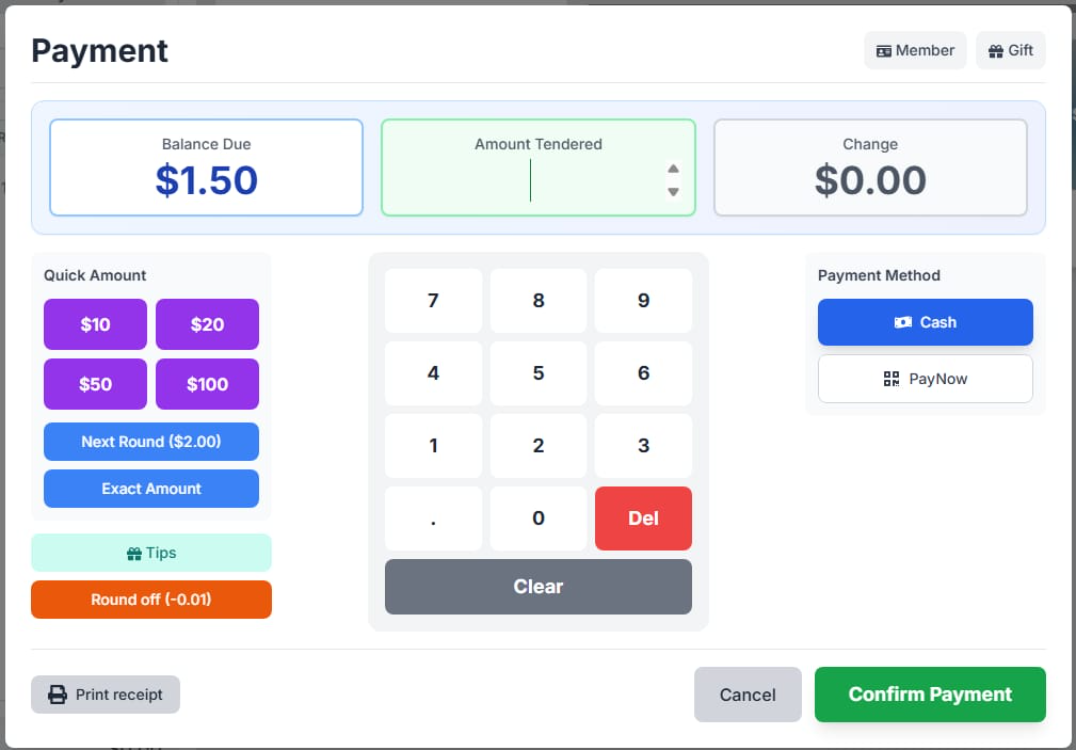The height and width of the screenshot is (750, 1076).
Task: Cancel the payment dialog
Action: tap(747, 694)
